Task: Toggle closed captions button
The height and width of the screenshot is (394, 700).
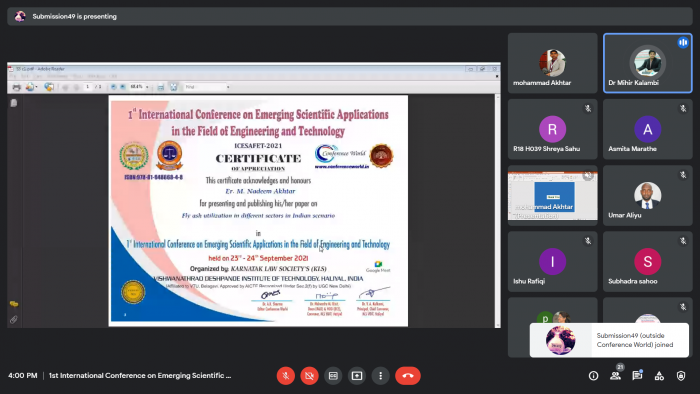Action: pos(333,376)
